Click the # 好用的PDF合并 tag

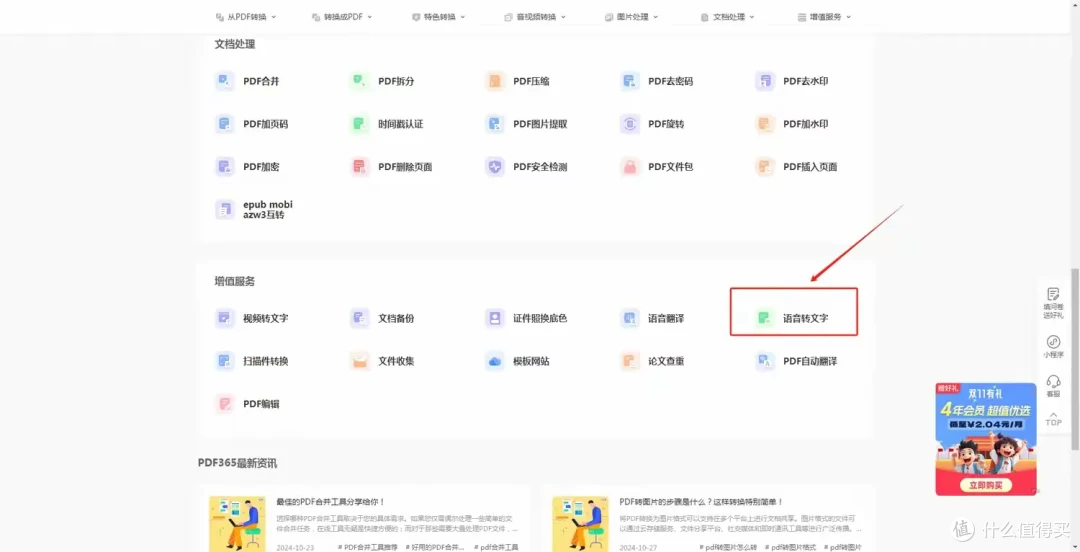pyautogui.click(x=437, y=547)
